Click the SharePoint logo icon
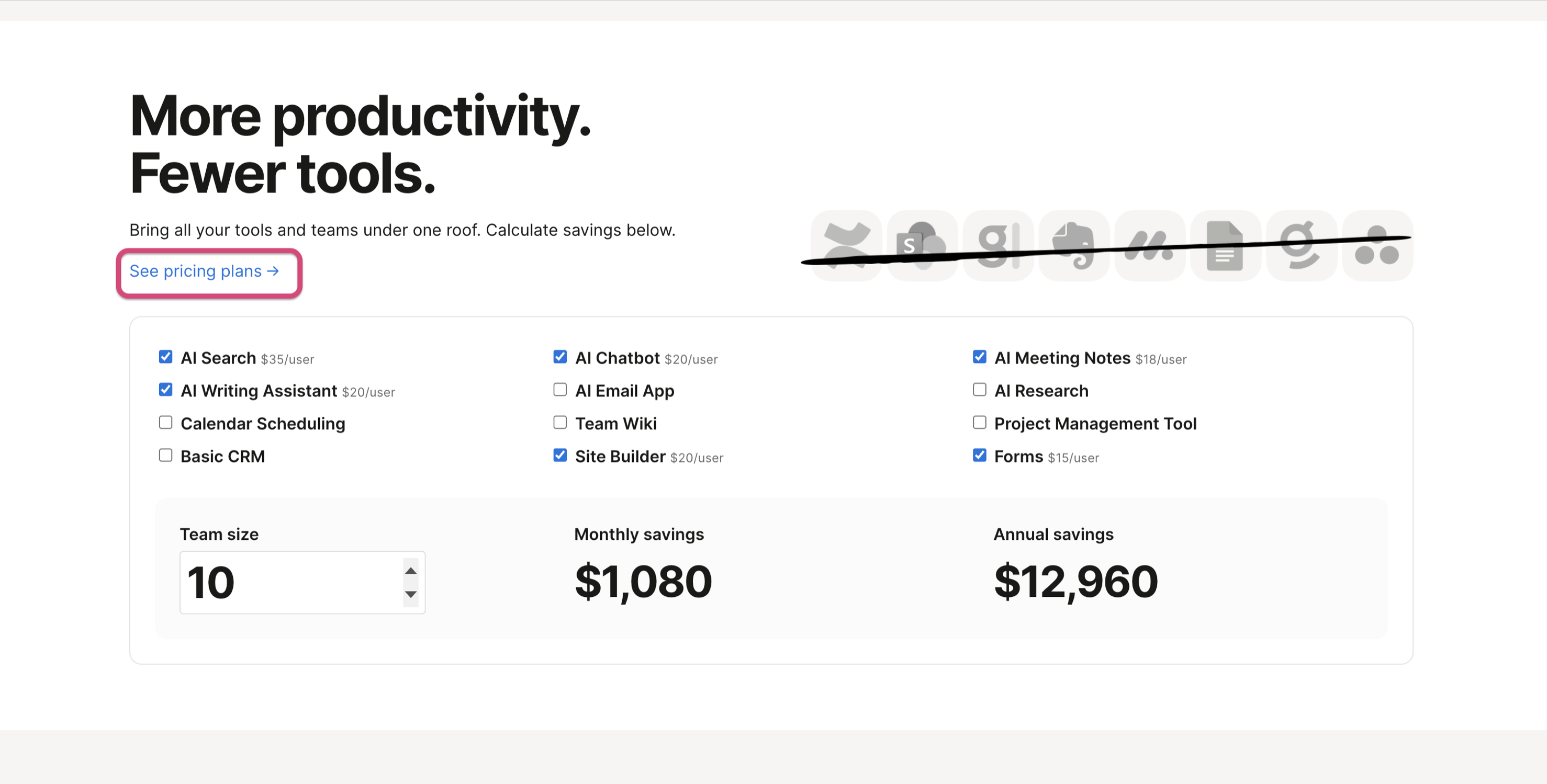The image size is (1547, 784). point(922,245)
